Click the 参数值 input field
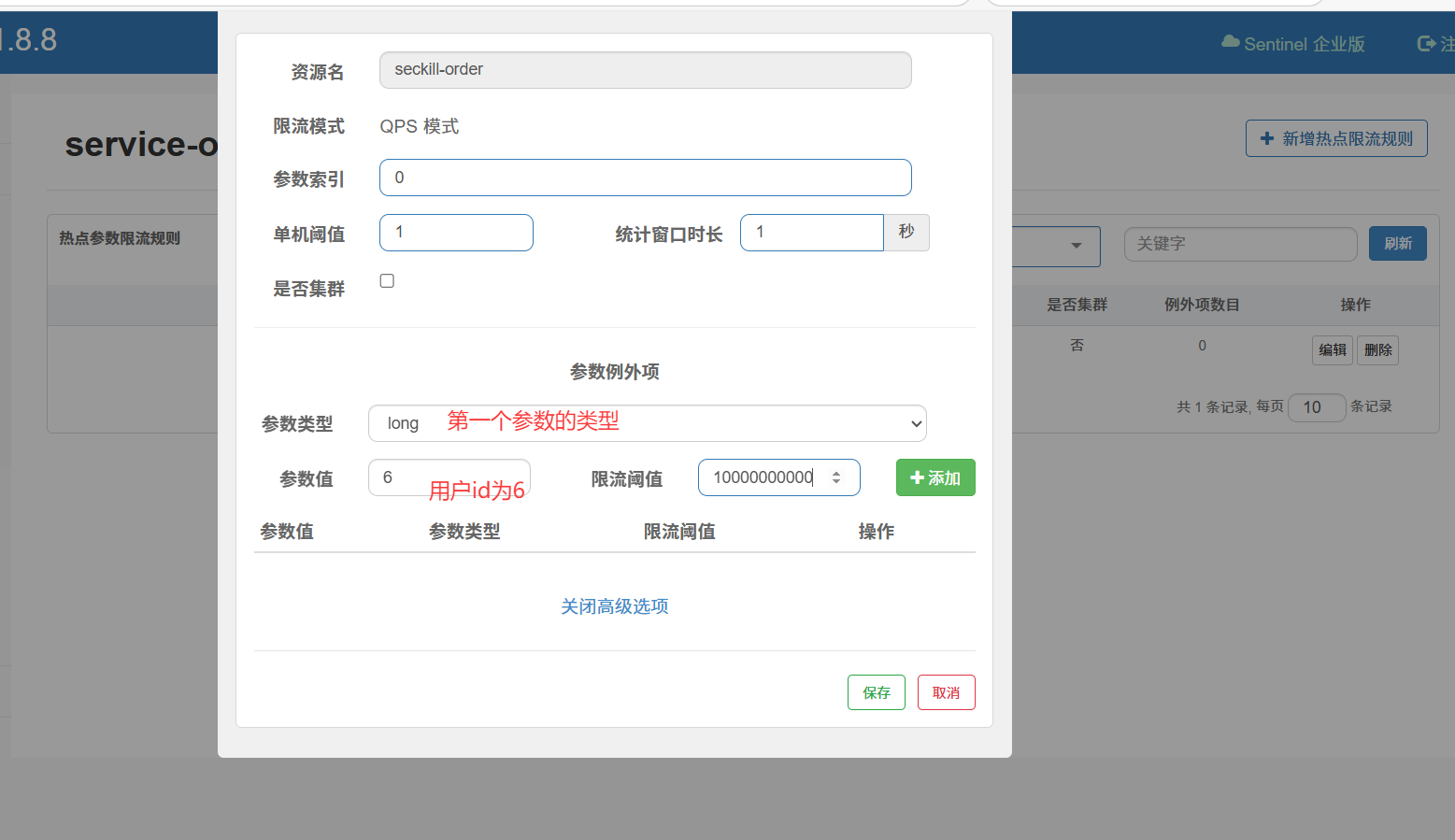 point(449,477)
